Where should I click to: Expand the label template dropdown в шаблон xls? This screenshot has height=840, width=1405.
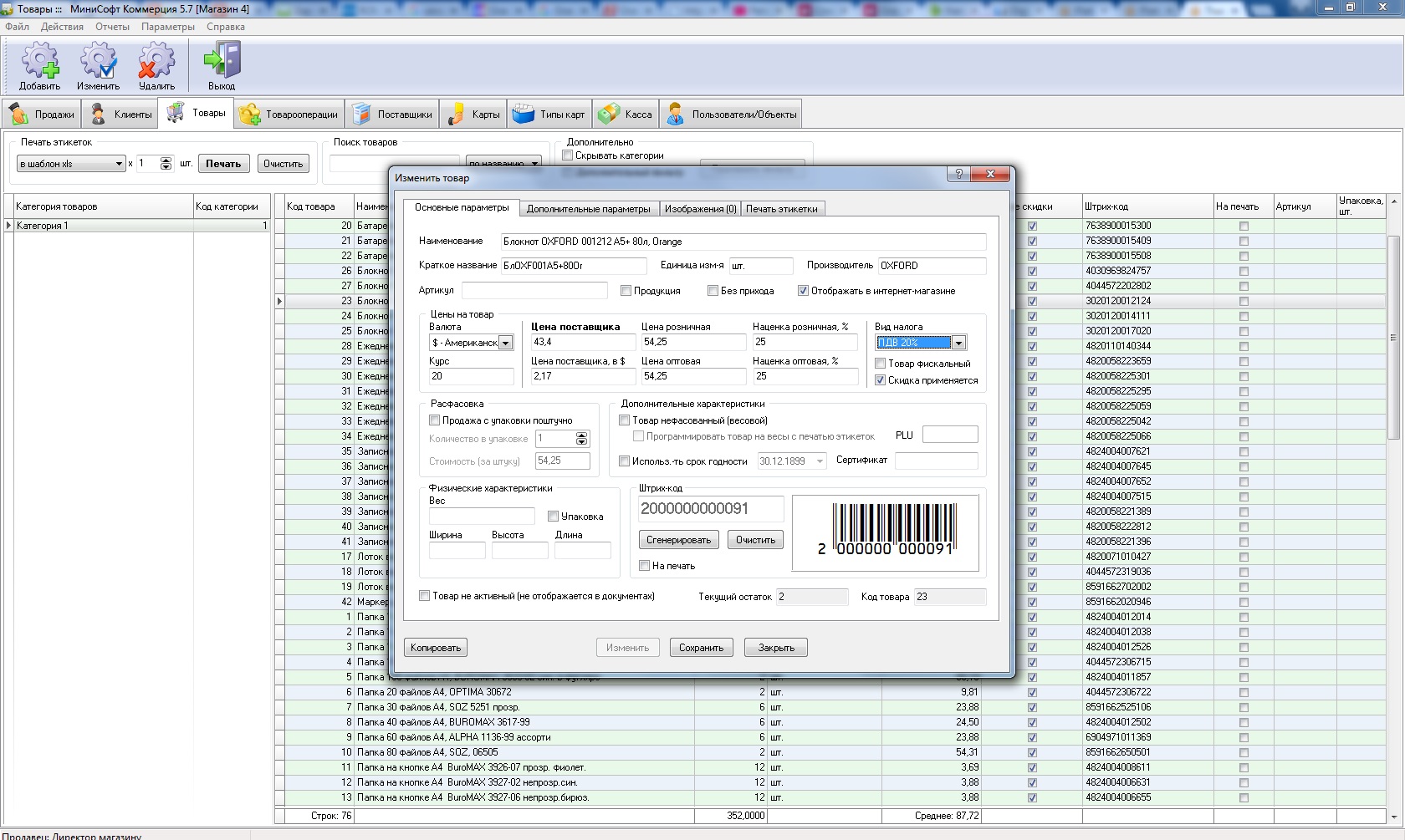click(119, 164)
